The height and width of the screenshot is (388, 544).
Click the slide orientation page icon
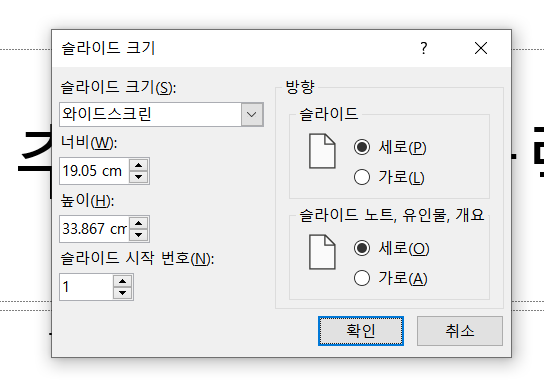point(322,151)
